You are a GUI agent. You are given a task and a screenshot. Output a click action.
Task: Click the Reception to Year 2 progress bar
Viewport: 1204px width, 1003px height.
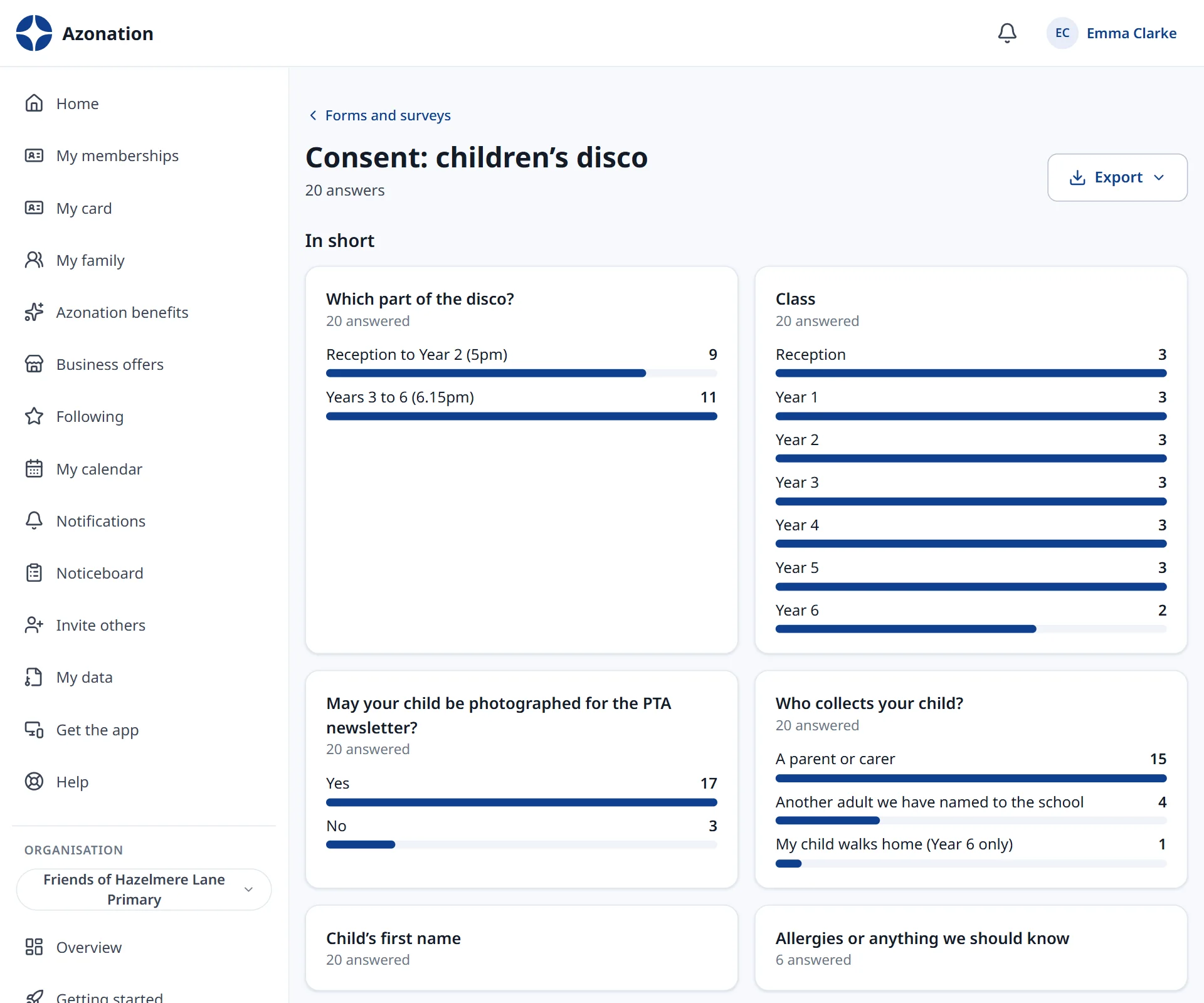pyautogui.click(x=521, y=374)
